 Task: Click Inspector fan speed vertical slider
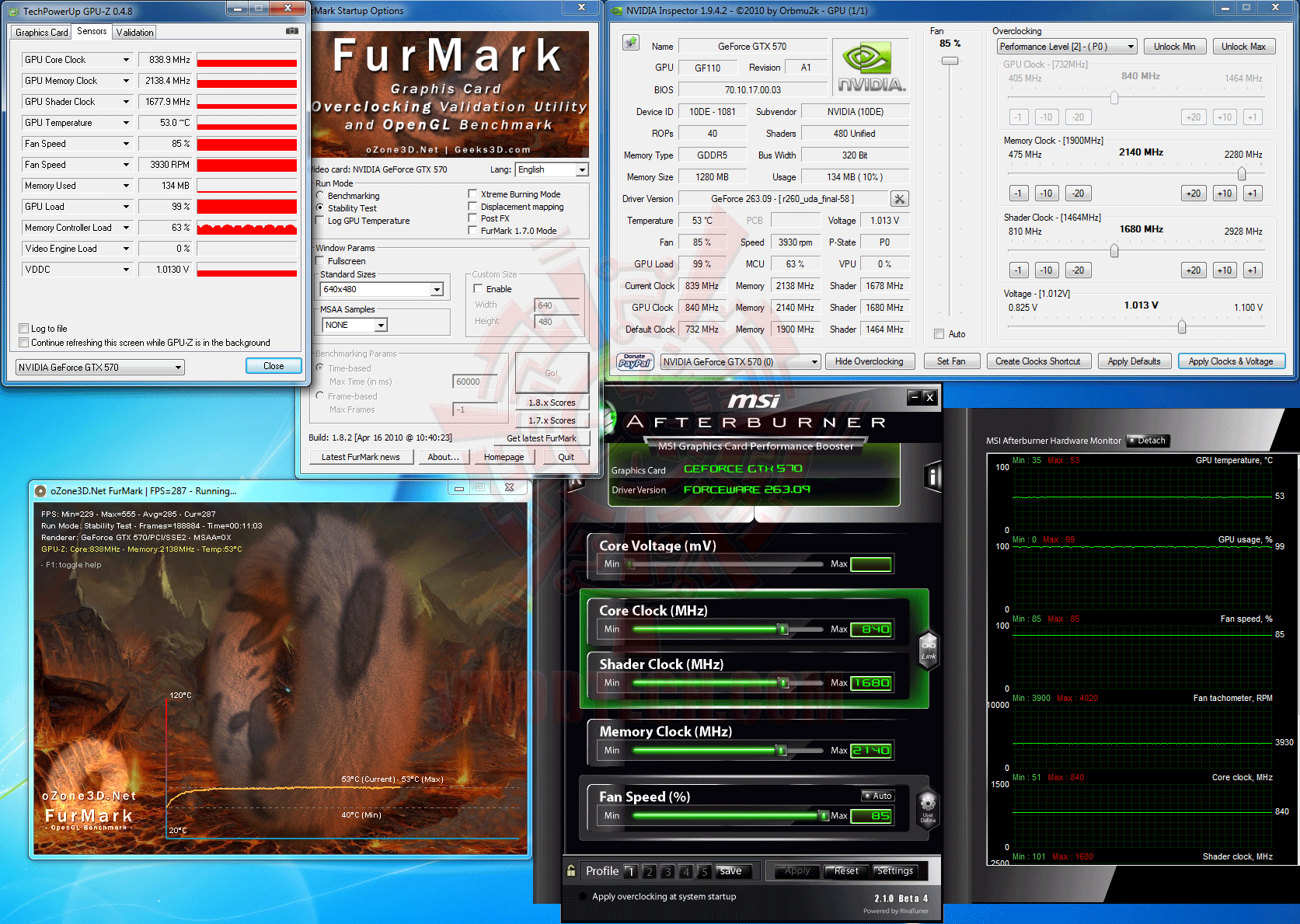tap(950, 61)
